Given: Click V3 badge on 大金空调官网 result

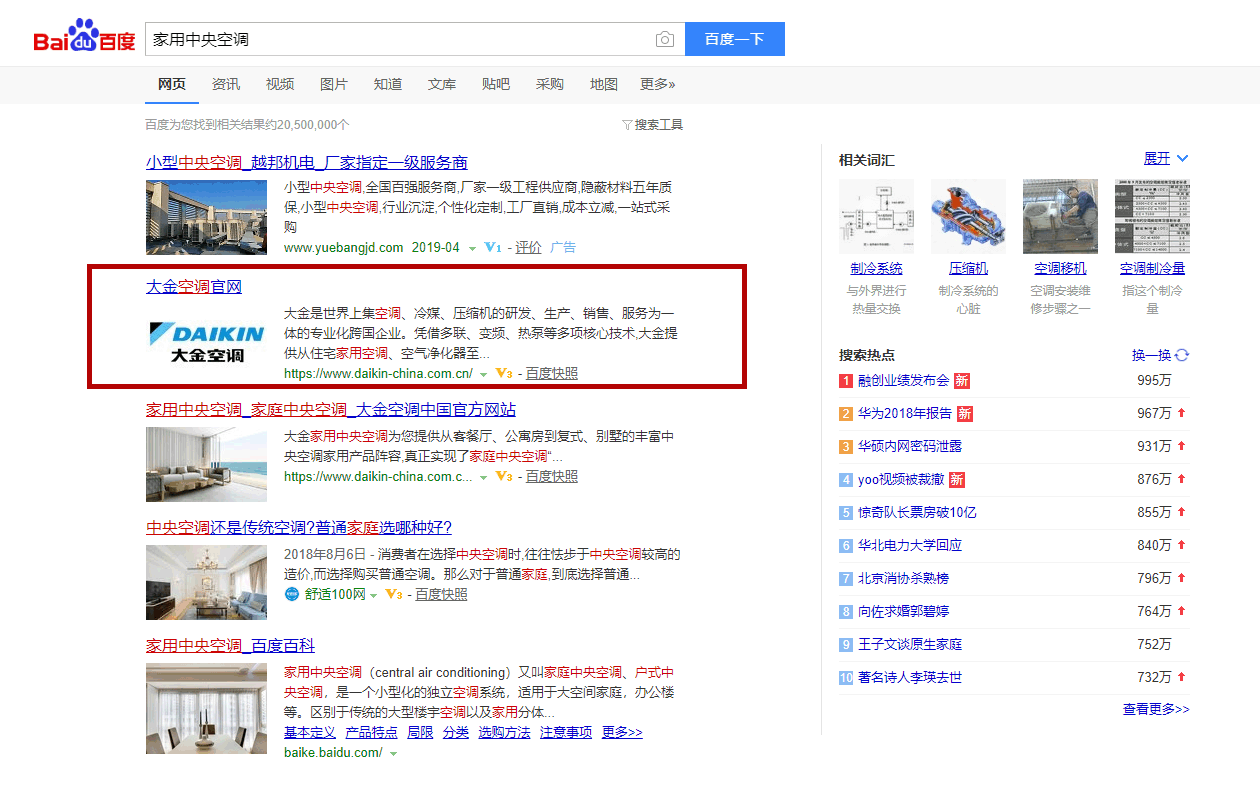Looking at the screenshot, I should pos(504,373).
